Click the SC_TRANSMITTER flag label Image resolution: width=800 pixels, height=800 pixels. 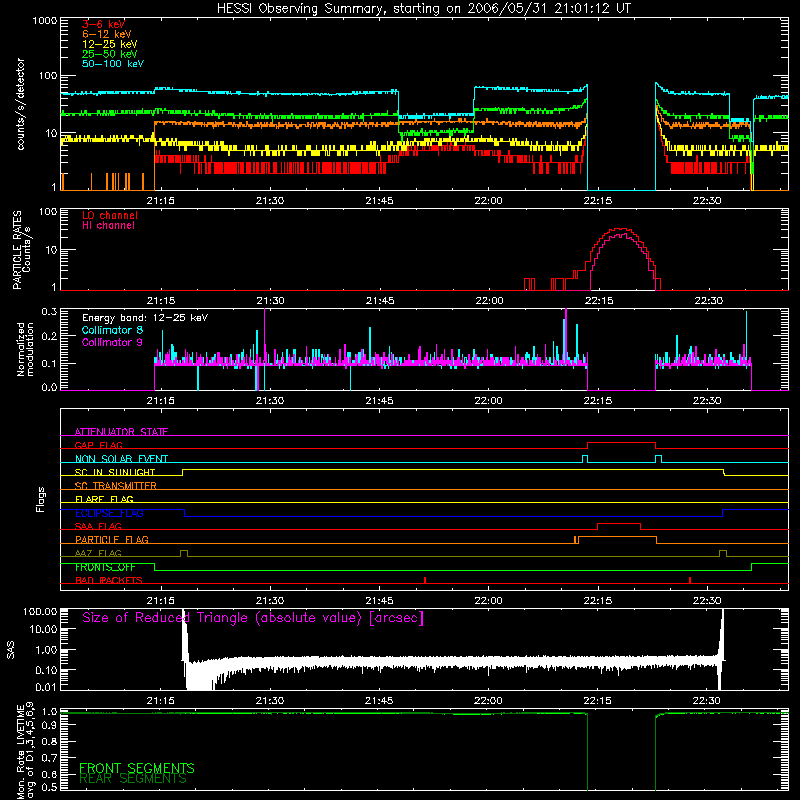point(116,485)
